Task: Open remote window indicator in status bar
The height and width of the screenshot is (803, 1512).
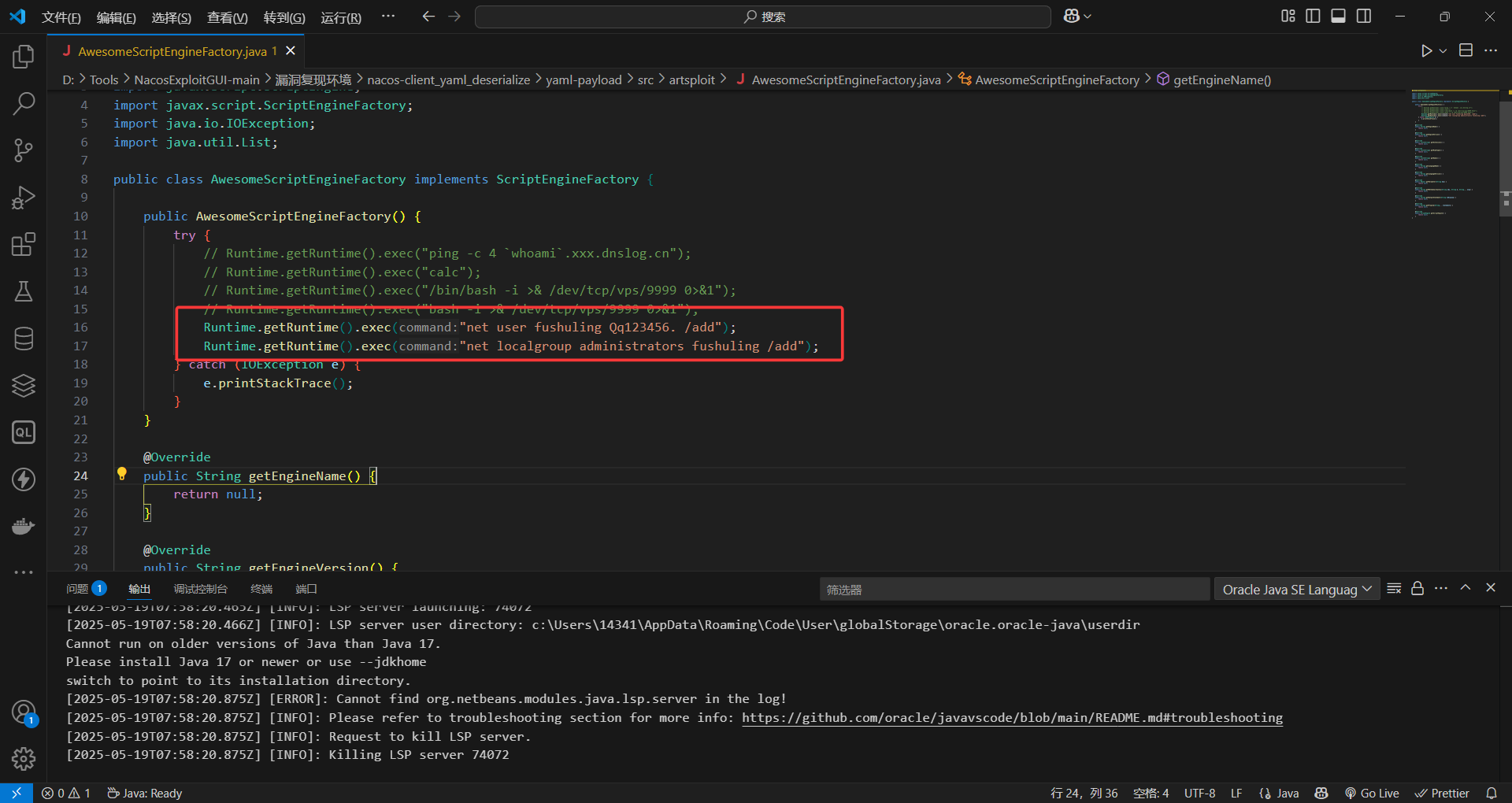Action: coord(17,793)
